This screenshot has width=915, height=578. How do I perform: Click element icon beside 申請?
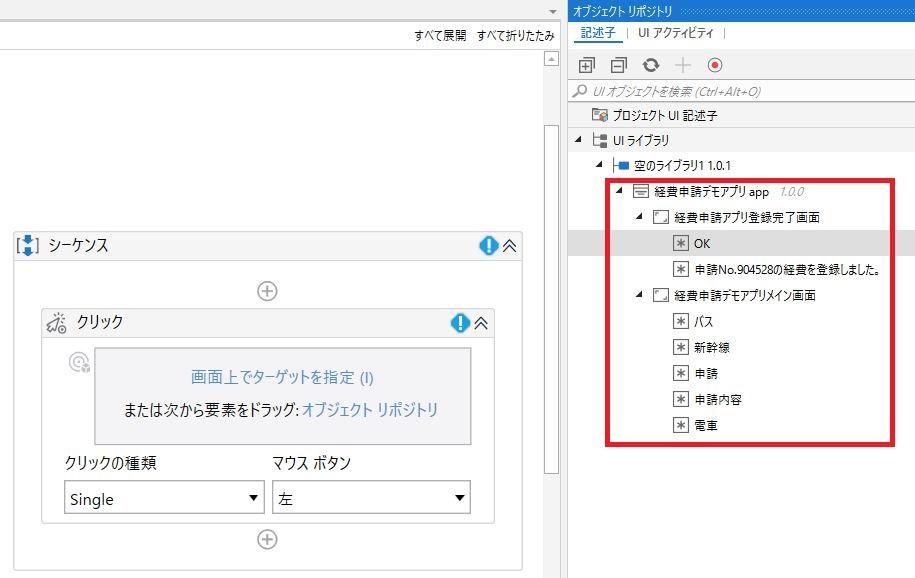click(x=680, y=373)
